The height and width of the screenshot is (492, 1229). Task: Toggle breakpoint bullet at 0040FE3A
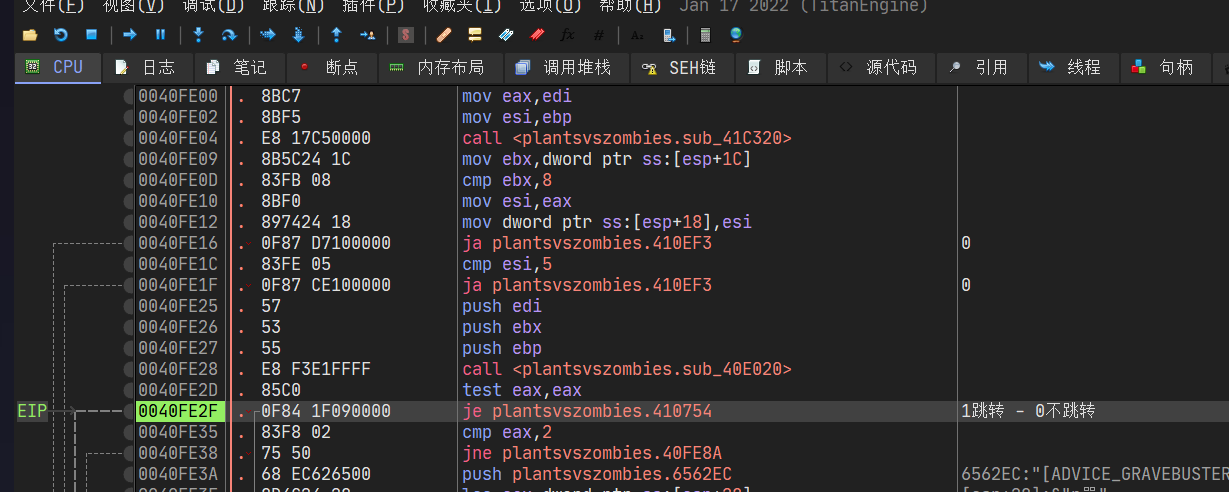click(x=129, y=474)
